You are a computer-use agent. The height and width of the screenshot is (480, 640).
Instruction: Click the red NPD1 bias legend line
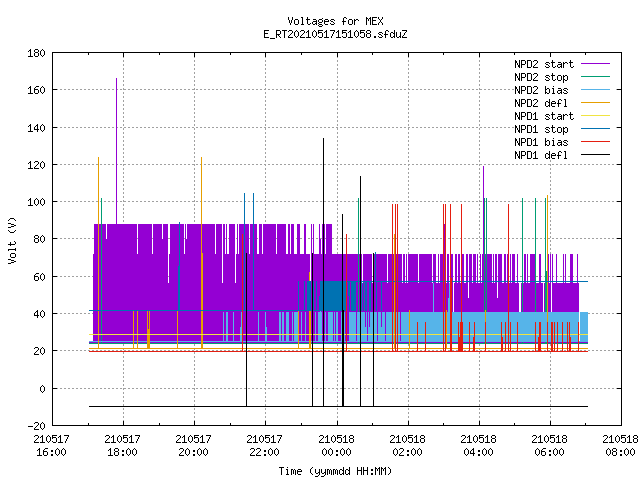(x=596, y=142)
